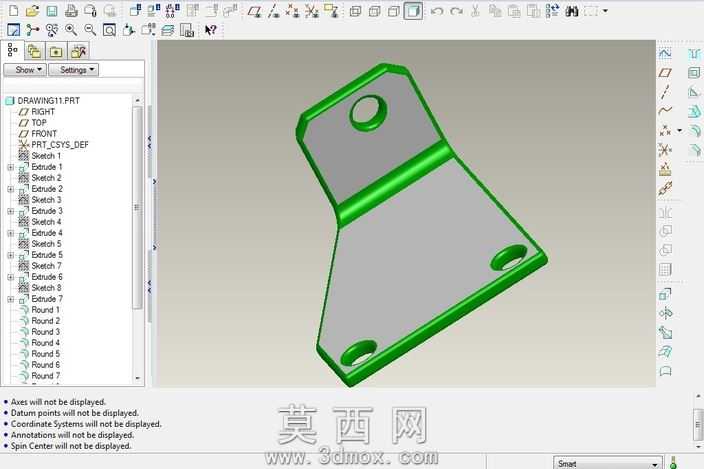Switch to the Favorites tab

click(56, 51)
